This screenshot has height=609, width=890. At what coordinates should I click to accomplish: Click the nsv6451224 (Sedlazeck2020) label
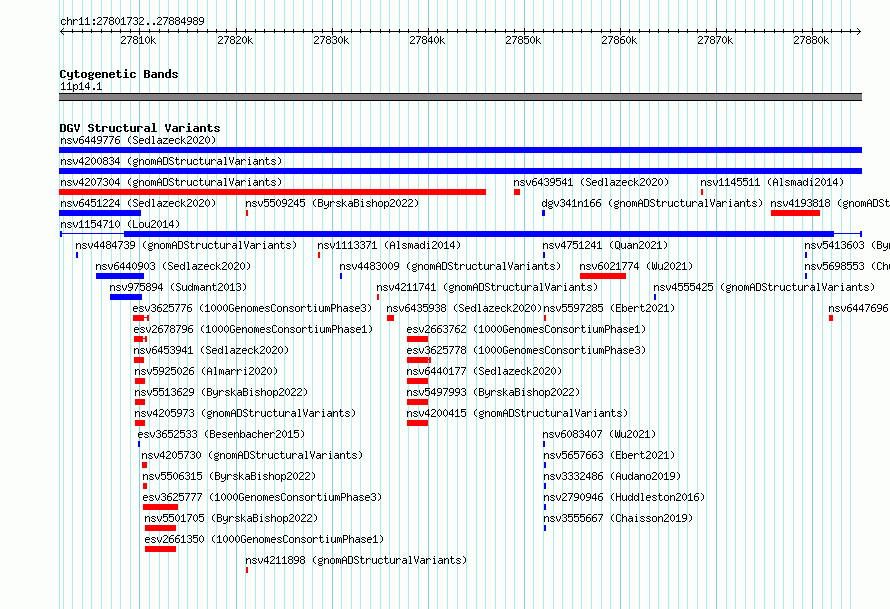click(138, 203)
